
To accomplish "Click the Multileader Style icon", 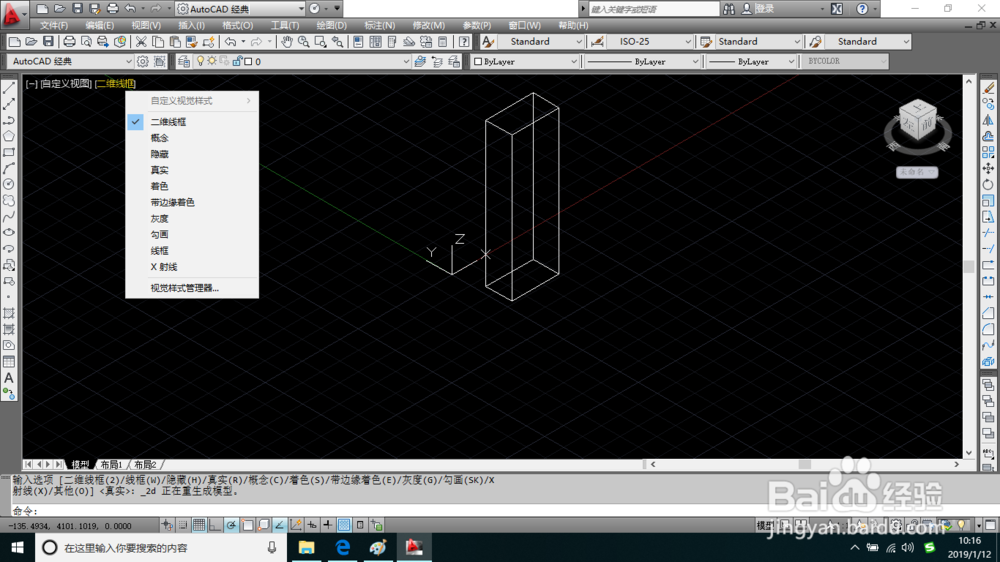I will tap(816, 42).
